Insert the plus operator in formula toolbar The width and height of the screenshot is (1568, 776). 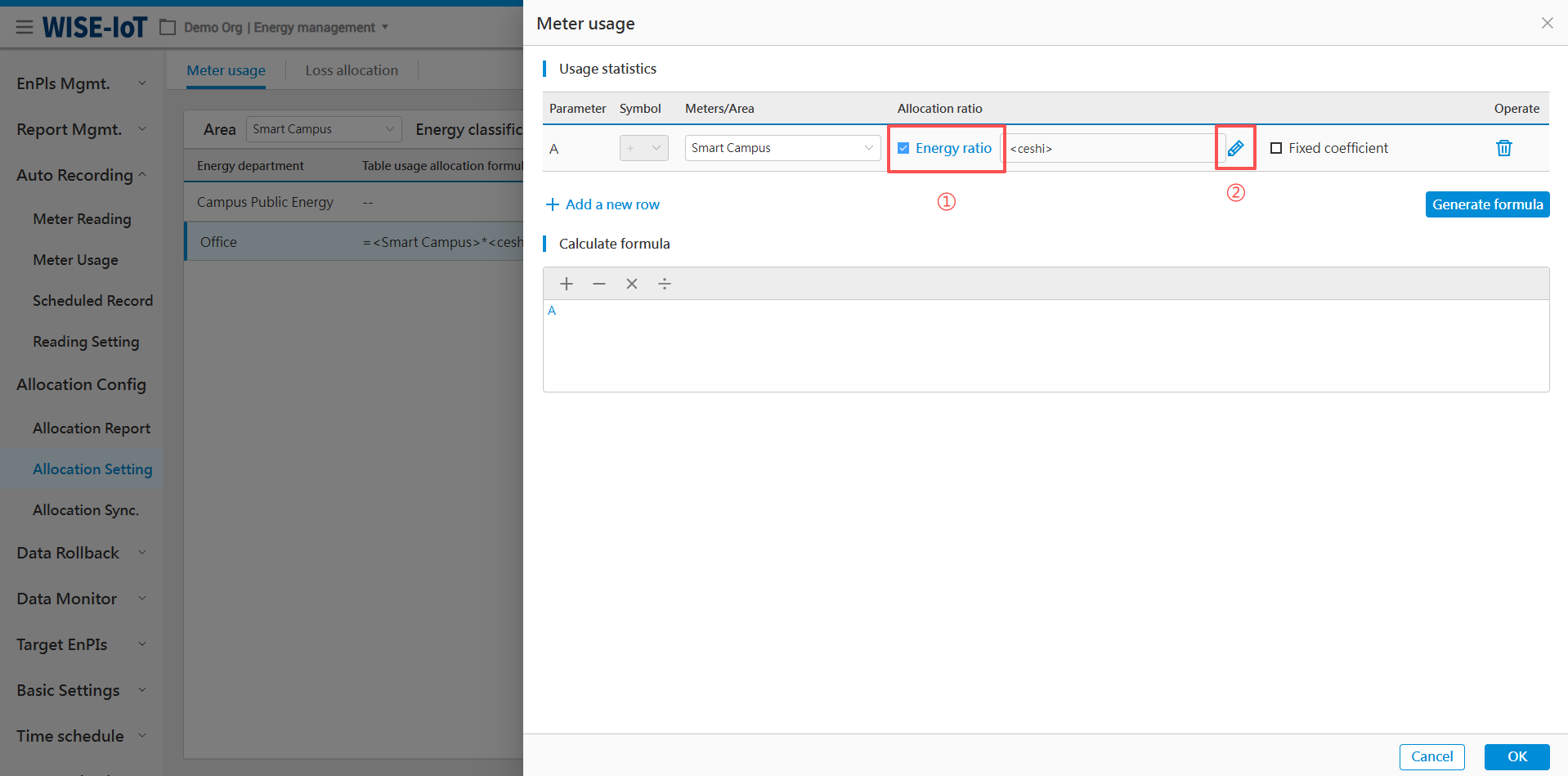point(567,284)
